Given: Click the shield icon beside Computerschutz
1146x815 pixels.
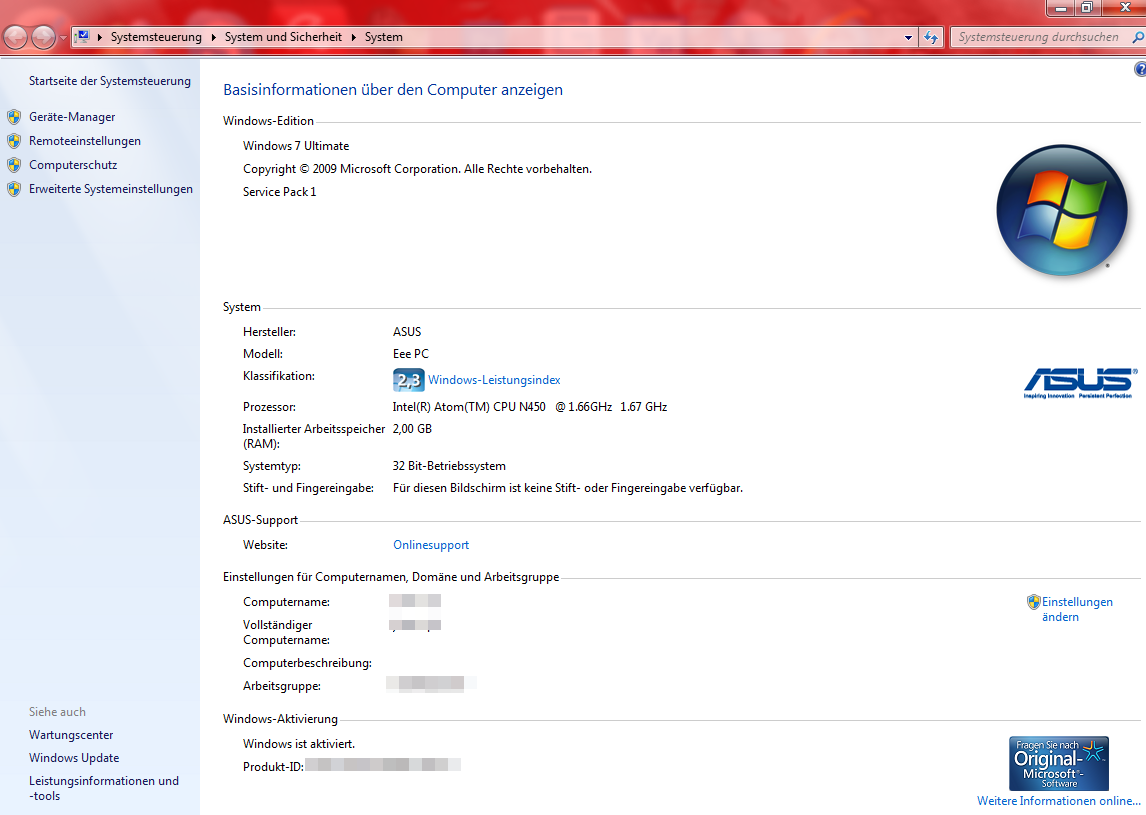Looking at the screenshot, I should (14, 165).
